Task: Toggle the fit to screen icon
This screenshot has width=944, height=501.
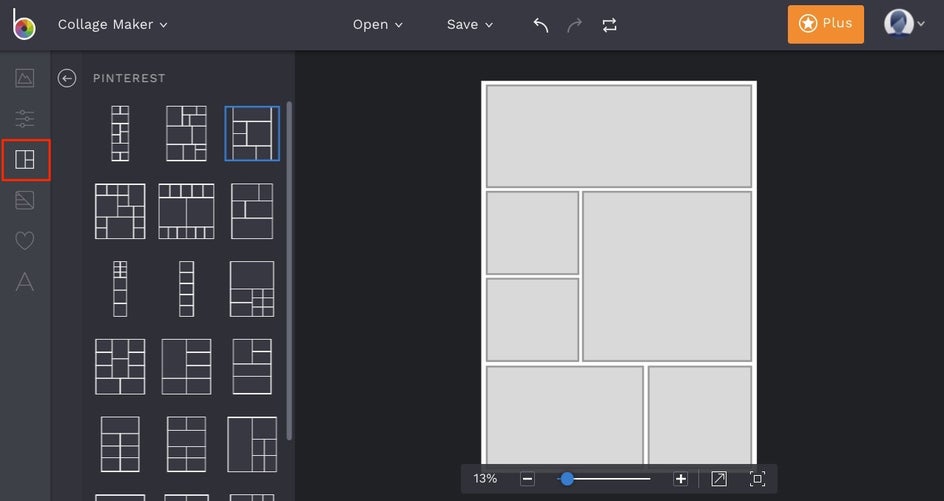Action: coord(757,479)
